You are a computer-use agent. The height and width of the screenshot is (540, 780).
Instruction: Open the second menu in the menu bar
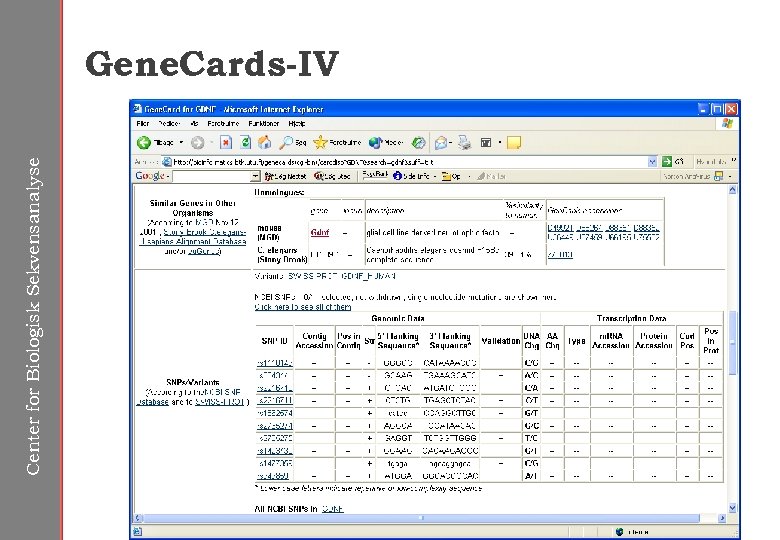(x=169, y=123)
